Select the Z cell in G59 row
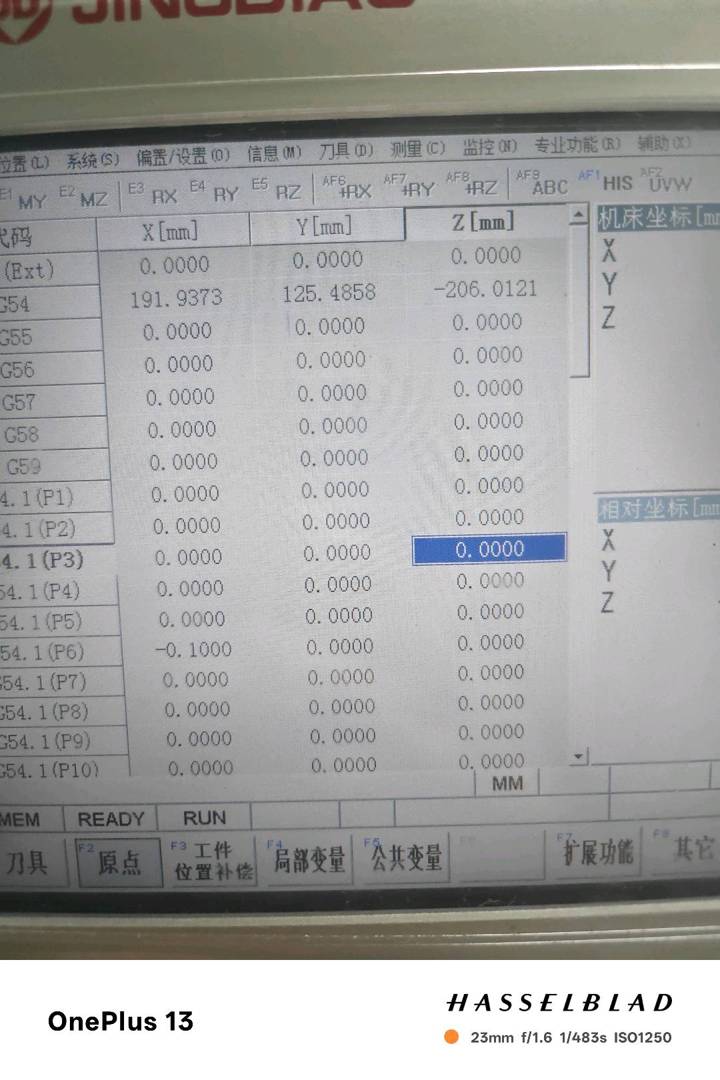Viewport: 720px width, 1080px height. coord(488,453)
